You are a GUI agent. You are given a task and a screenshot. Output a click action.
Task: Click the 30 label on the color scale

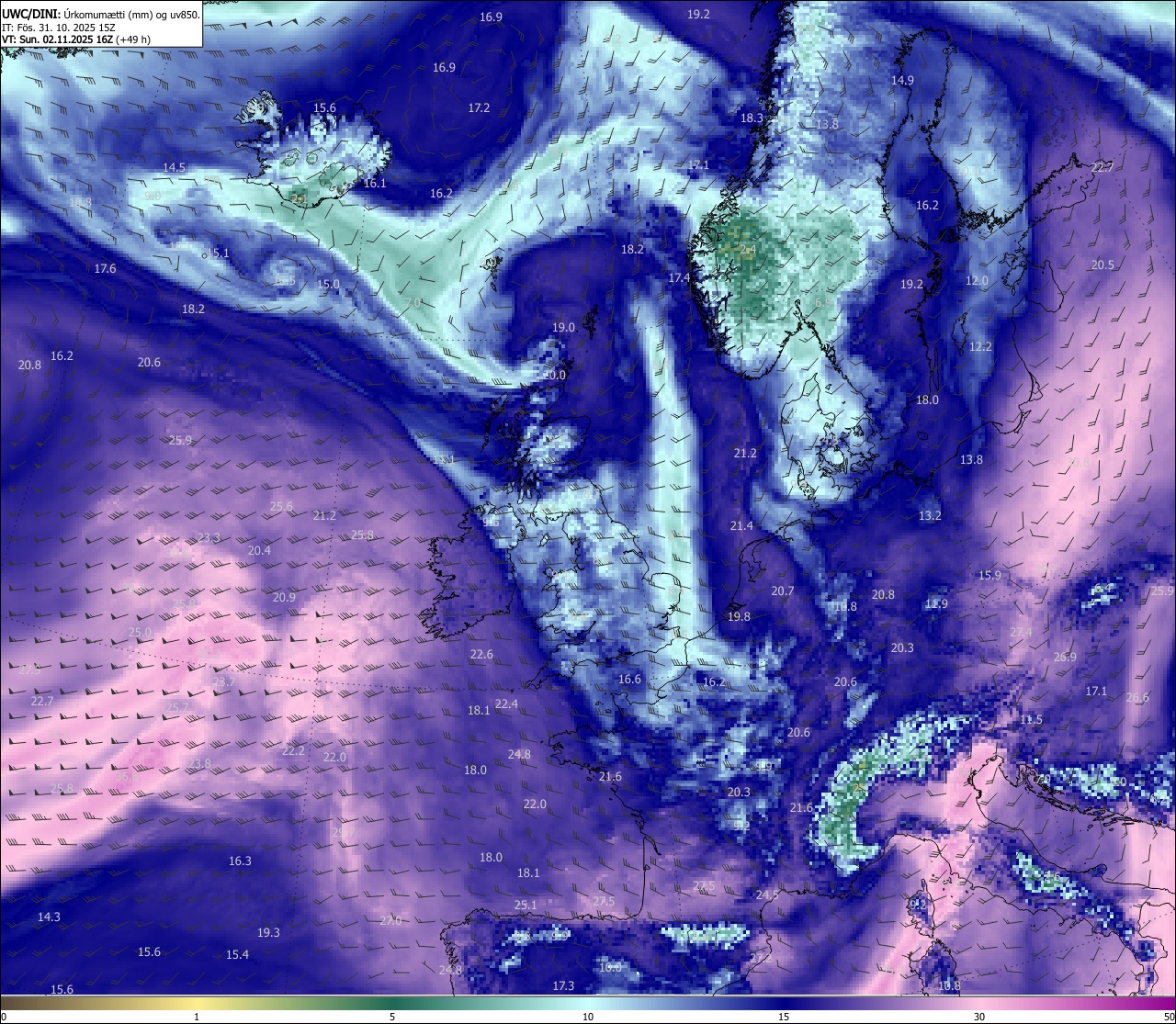pos(979,1017)
